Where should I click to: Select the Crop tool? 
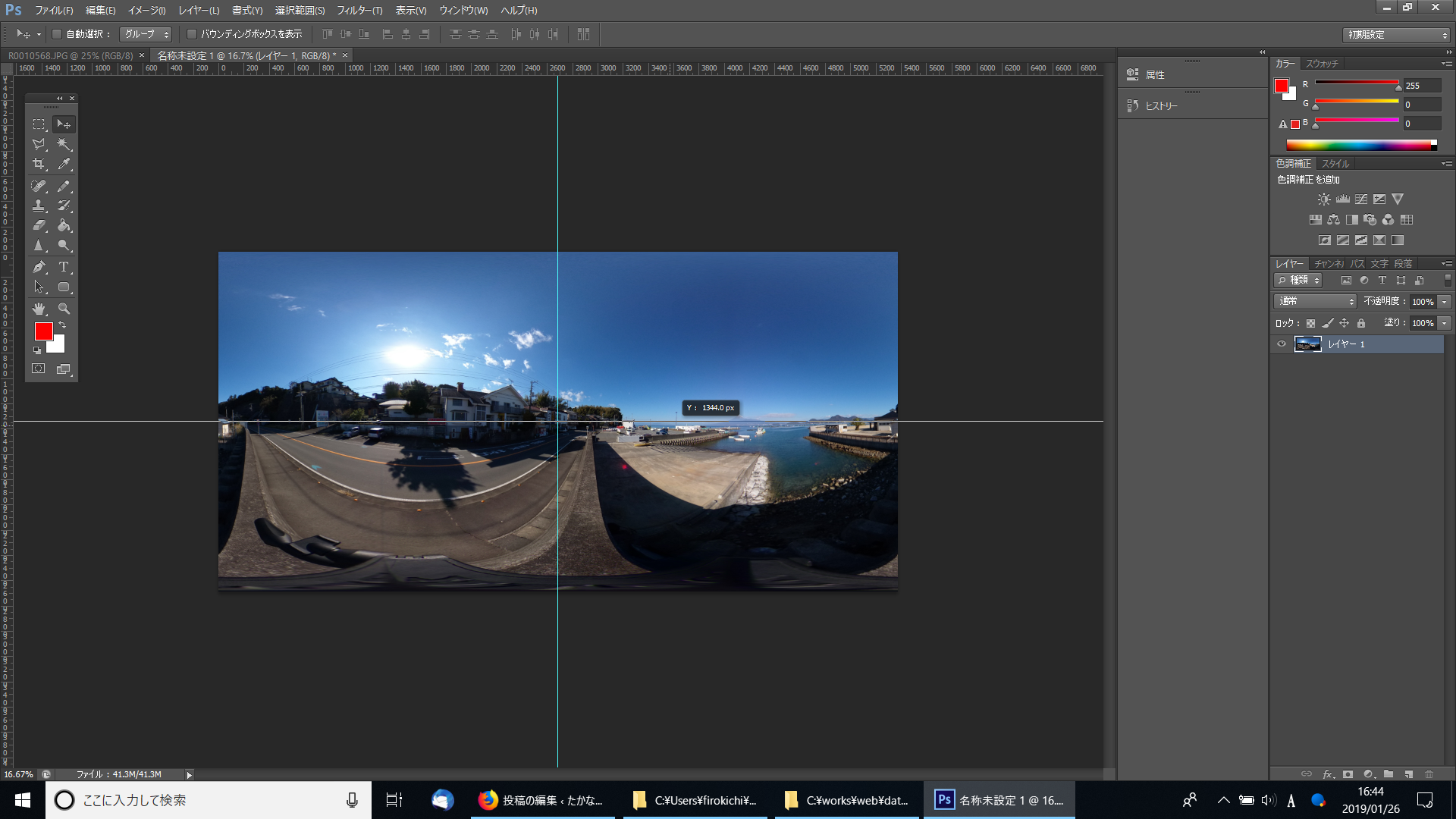39,164
